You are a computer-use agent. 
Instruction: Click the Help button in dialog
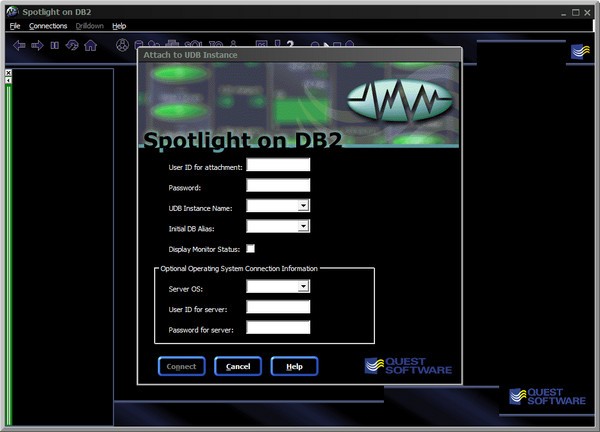(x=294, y=366)
